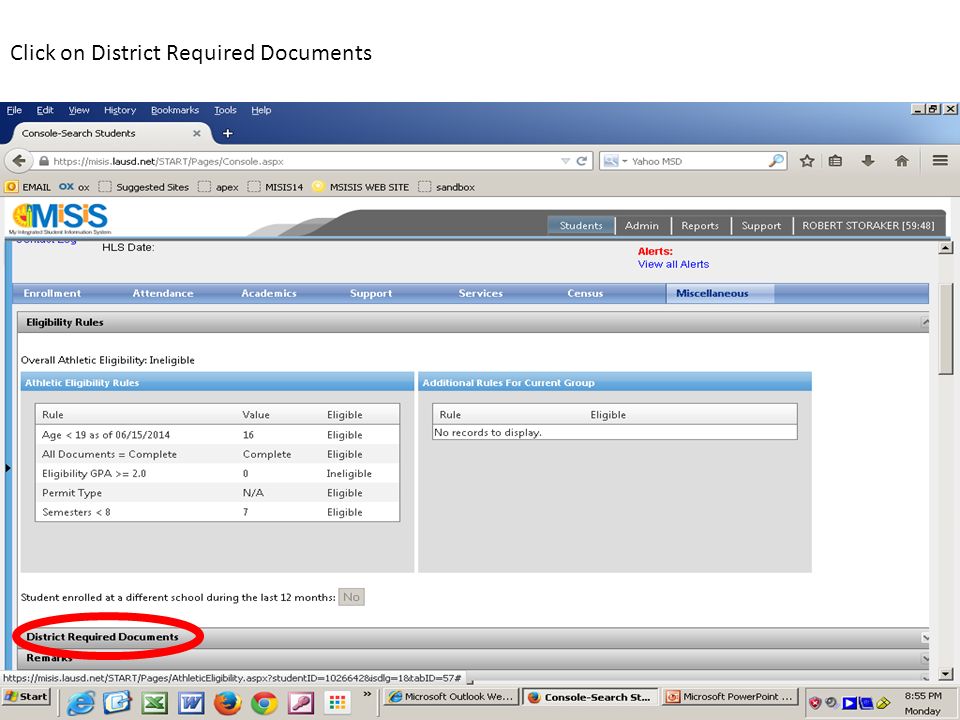Launch Chrome from the quick launch bar

[264, 703]
